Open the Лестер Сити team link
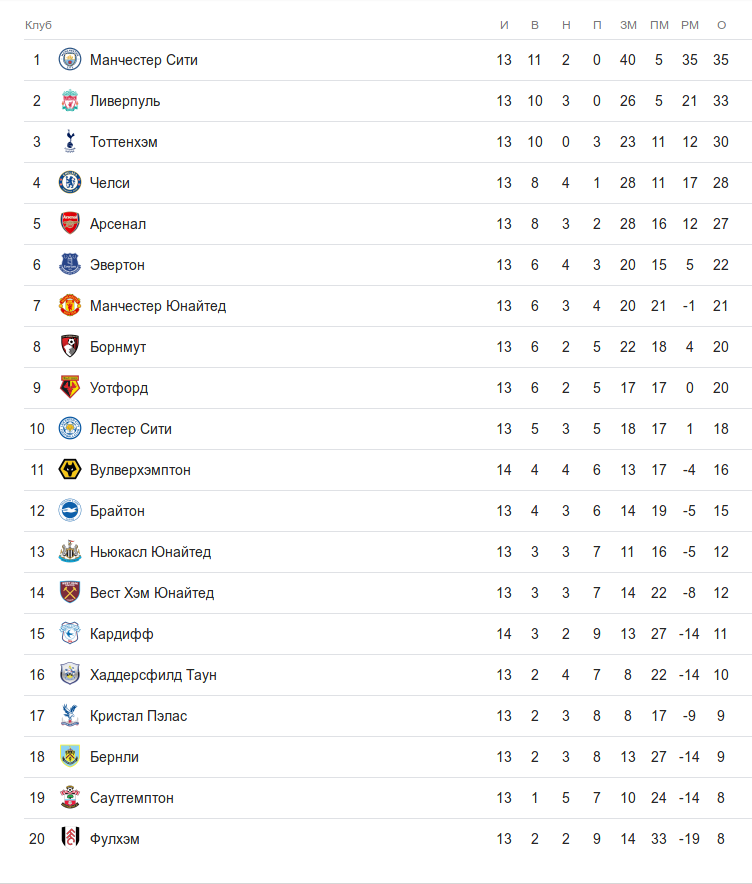The image size is (752, 884). pos(131,429)
